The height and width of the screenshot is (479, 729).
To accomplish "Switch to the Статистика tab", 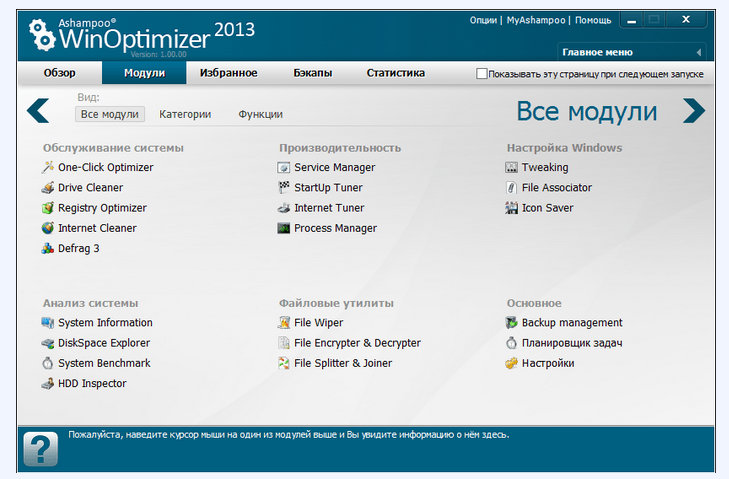I will (x=396, y=73).
